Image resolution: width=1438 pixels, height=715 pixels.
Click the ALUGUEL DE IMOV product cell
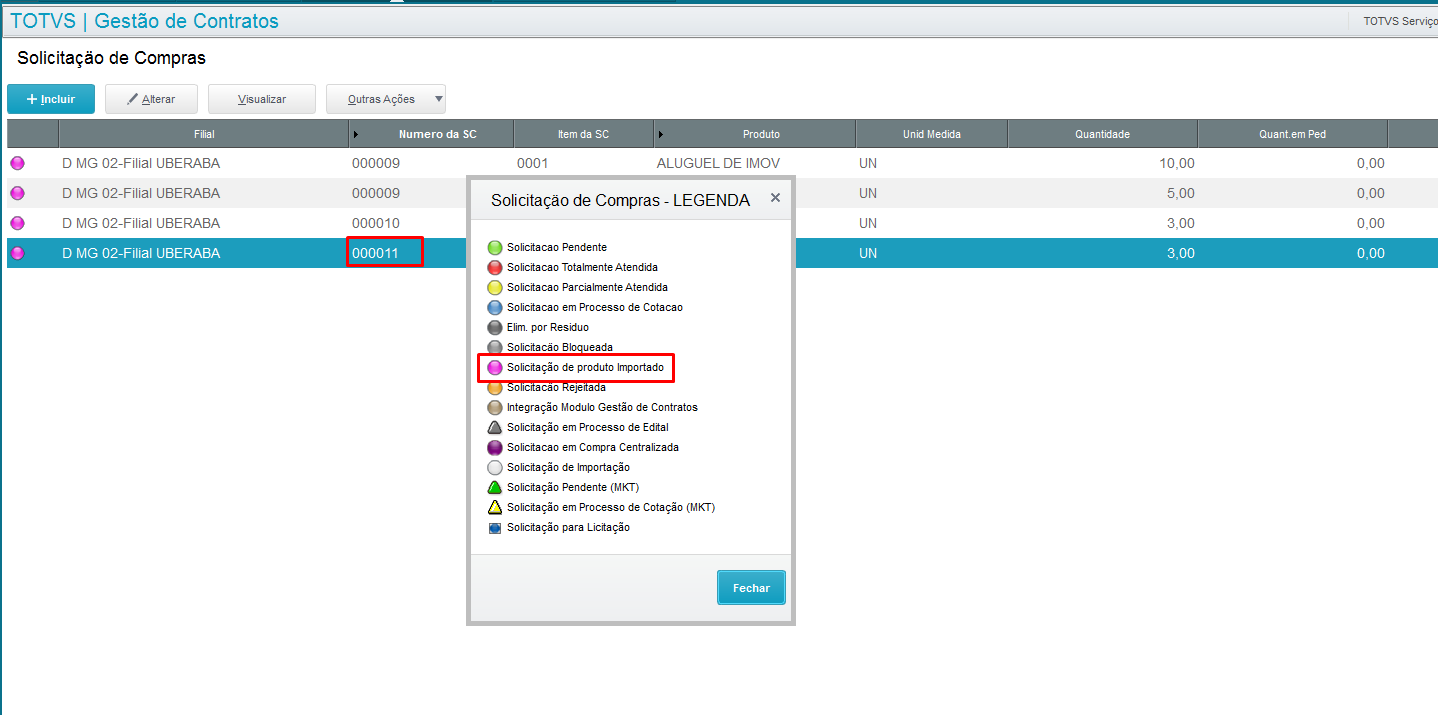[718, 163]
